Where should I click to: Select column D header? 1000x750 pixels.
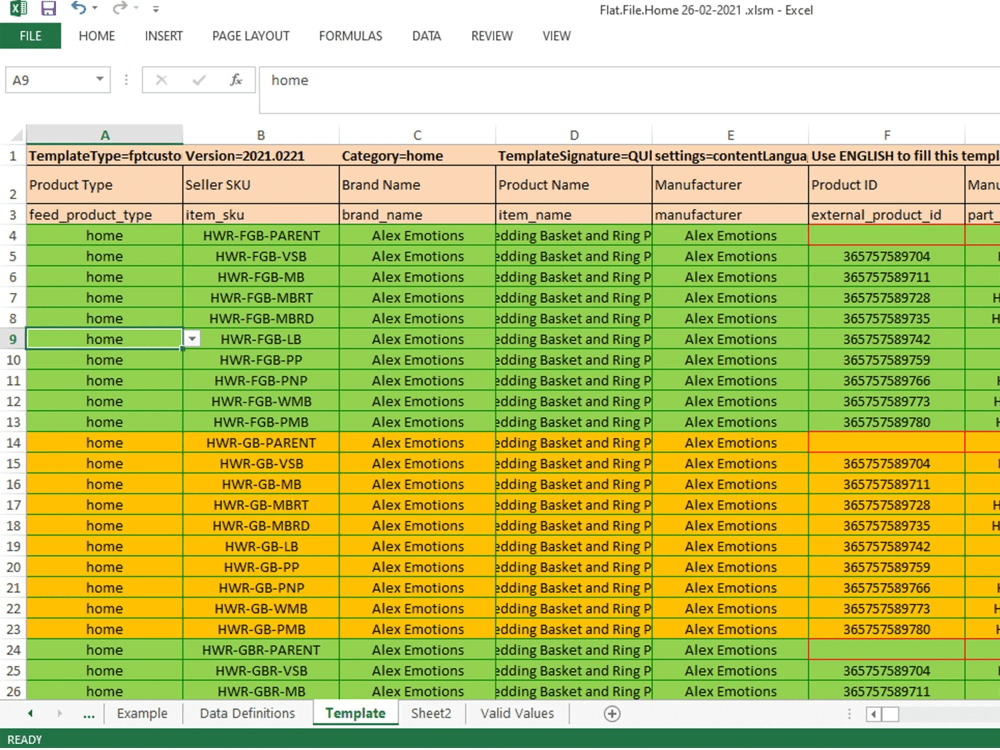(x=574, y=135)
